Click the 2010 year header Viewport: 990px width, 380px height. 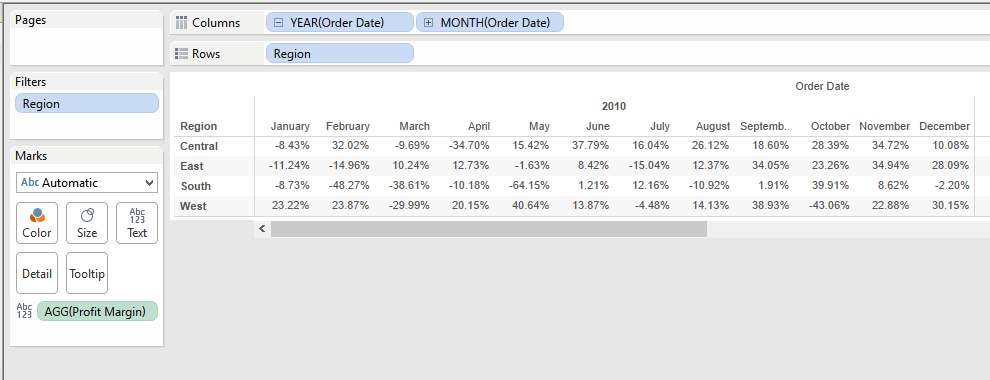[x=614, y=106]
